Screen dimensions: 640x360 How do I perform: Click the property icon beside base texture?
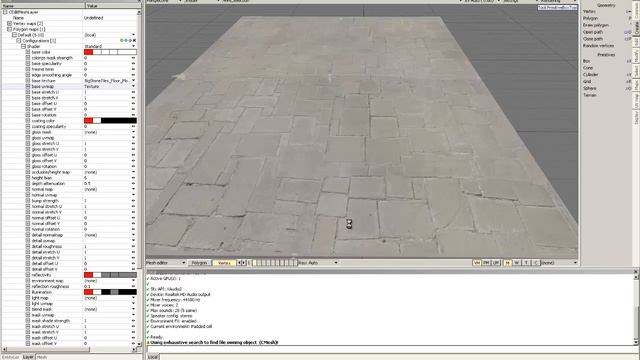coord(28,81)
